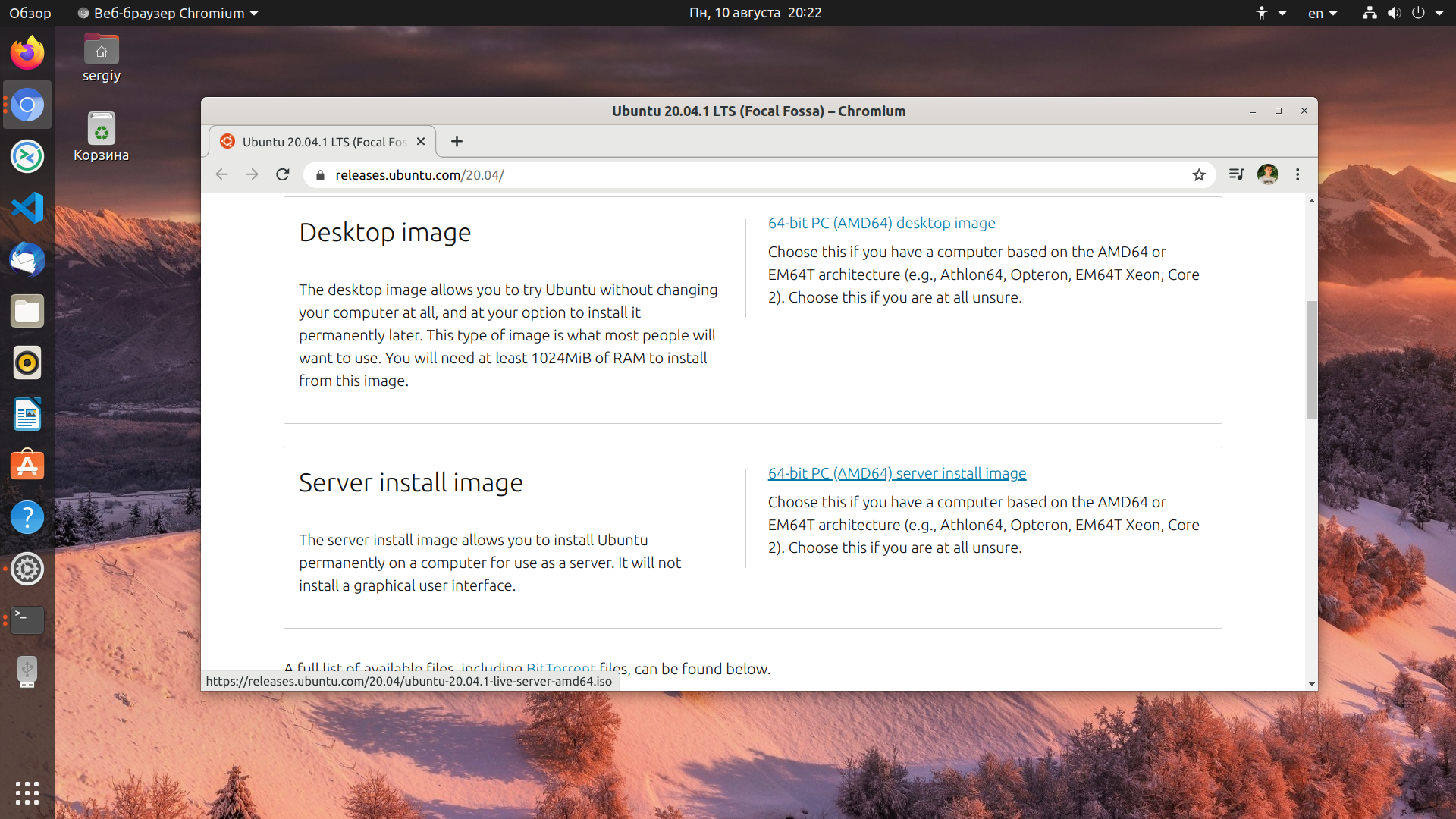Reload the page with the refresh icon
The image size is (1456, 819).
[283, 174]
